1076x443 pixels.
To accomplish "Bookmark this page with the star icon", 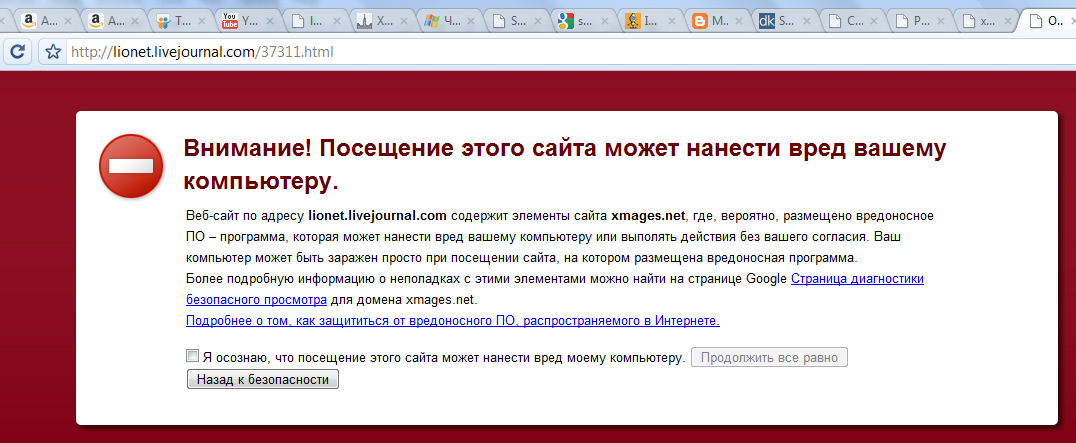I will [51, 51].
